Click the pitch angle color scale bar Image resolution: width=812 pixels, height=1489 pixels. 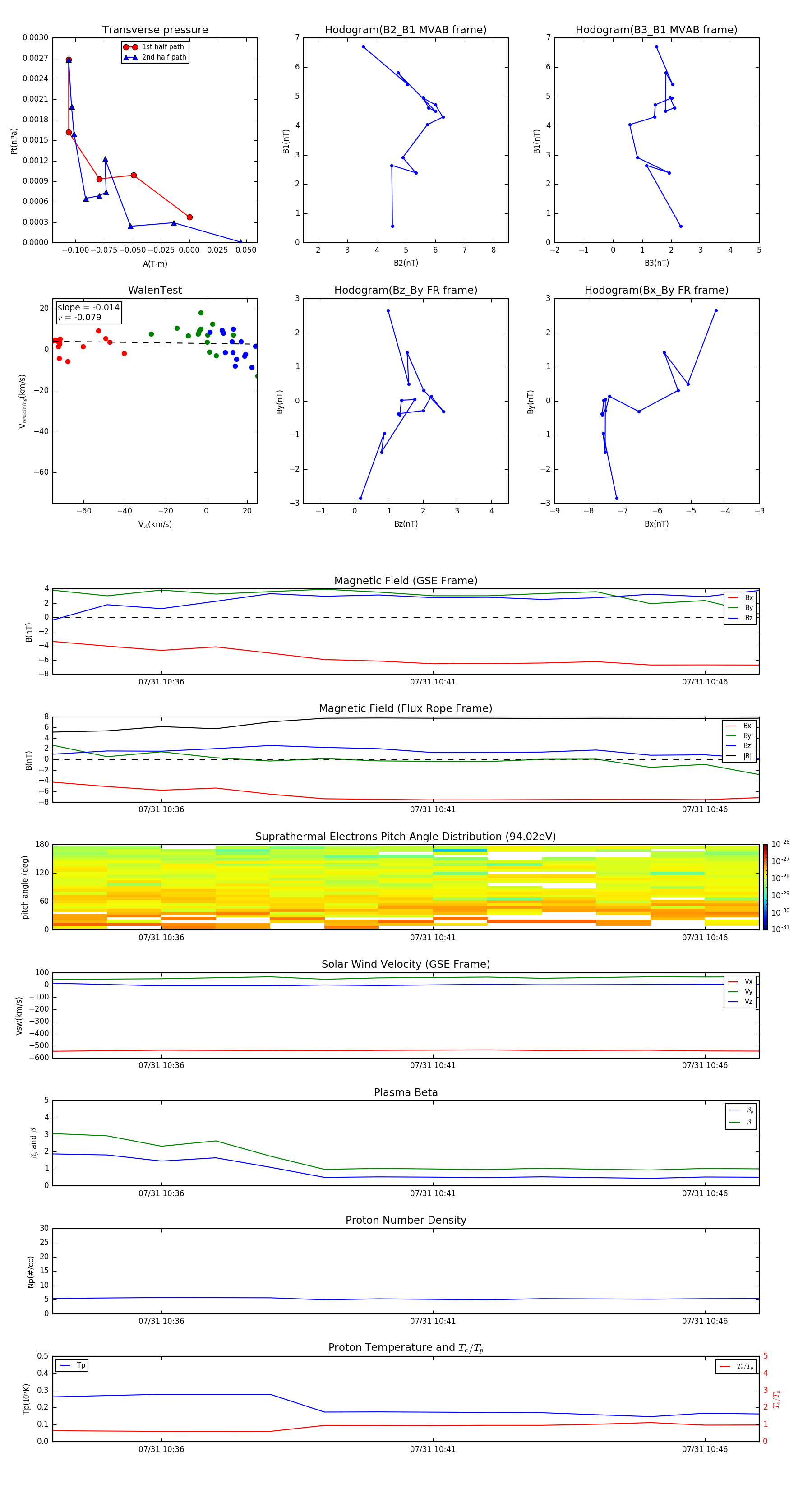(765, 887)
